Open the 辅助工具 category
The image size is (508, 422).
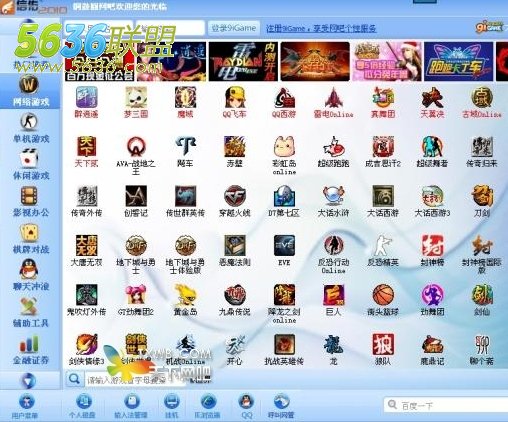(x=30, y=313)
